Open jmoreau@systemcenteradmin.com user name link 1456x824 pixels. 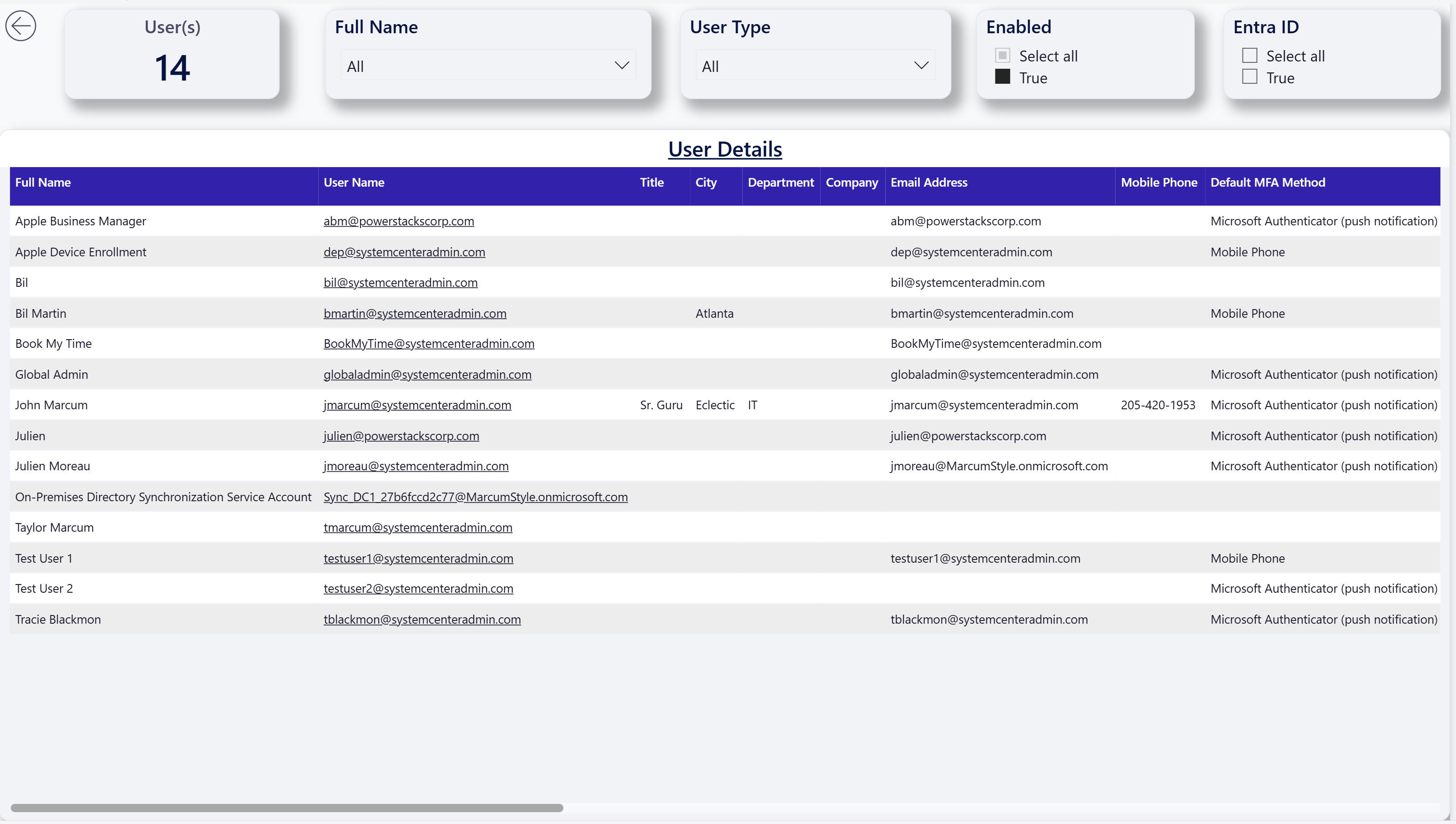click(416, 466)
